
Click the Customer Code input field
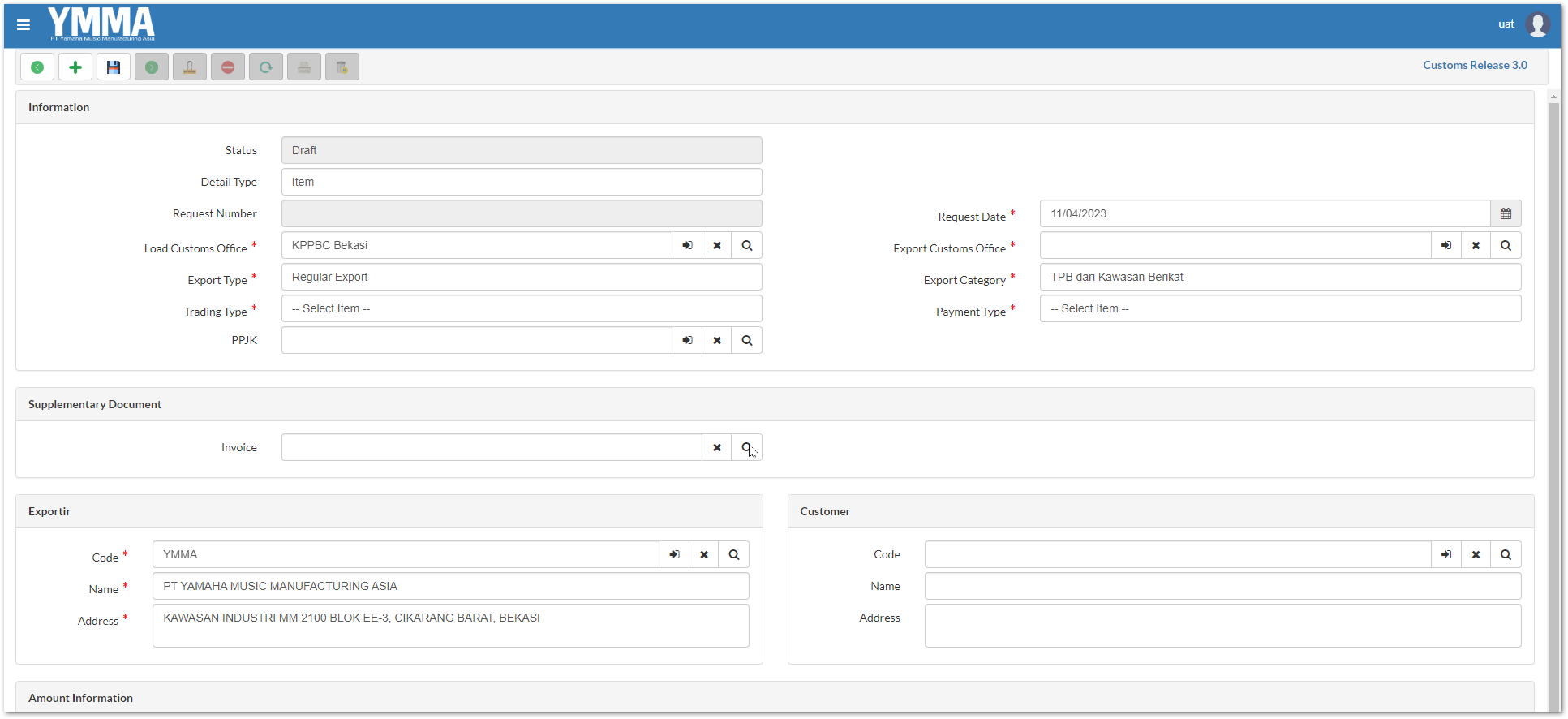coord(1177,555)
